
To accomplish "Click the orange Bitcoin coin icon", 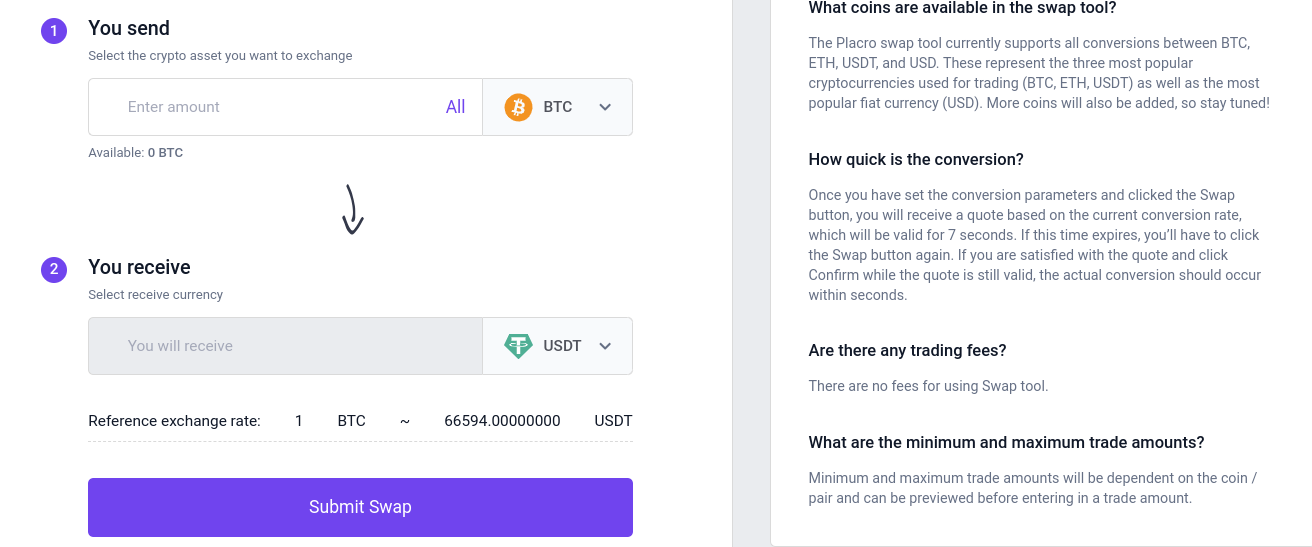I will pos(518,107).
